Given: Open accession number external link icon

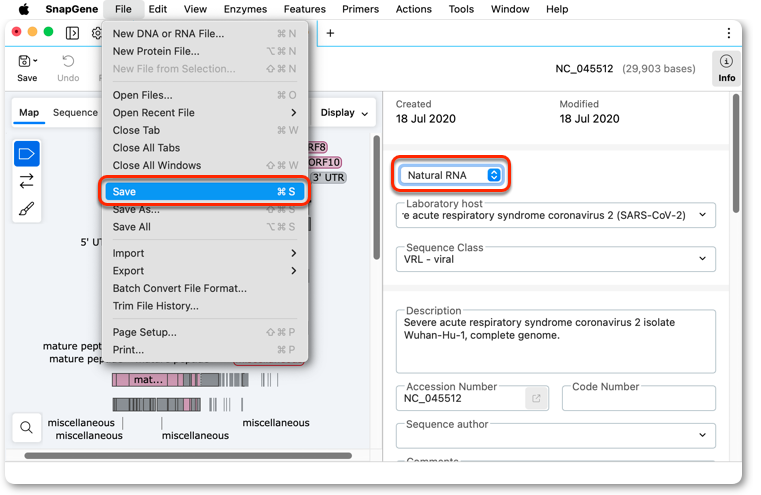Looking at the screenshot, I should (536, 398).
